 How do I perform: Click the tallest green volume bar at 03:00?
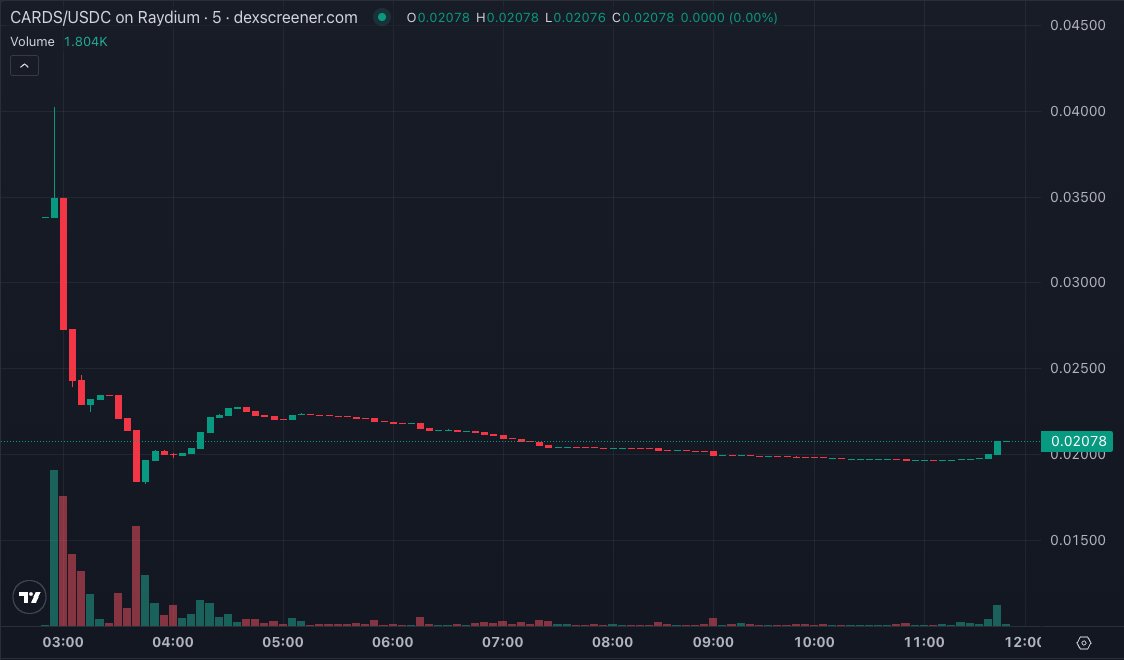pyautogui.click(x=54, y=548)
